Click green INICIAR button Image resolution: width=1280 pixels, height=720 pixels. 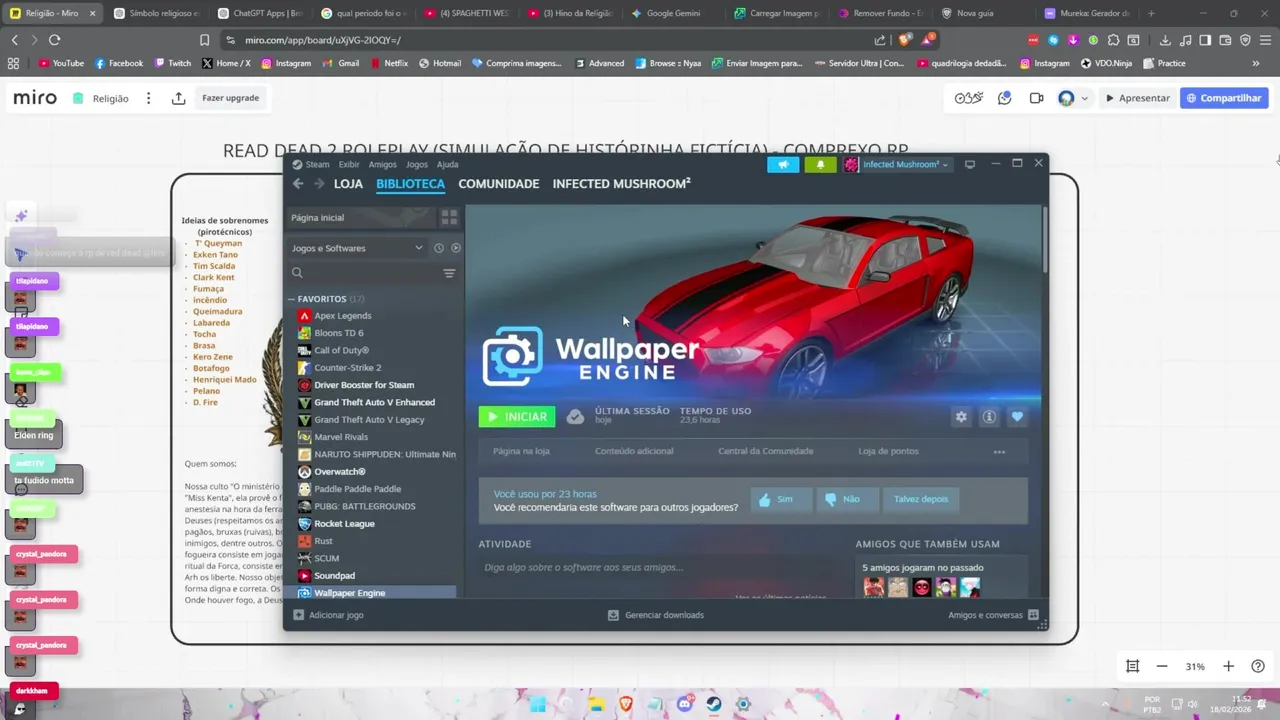click(x=517, y=417)
